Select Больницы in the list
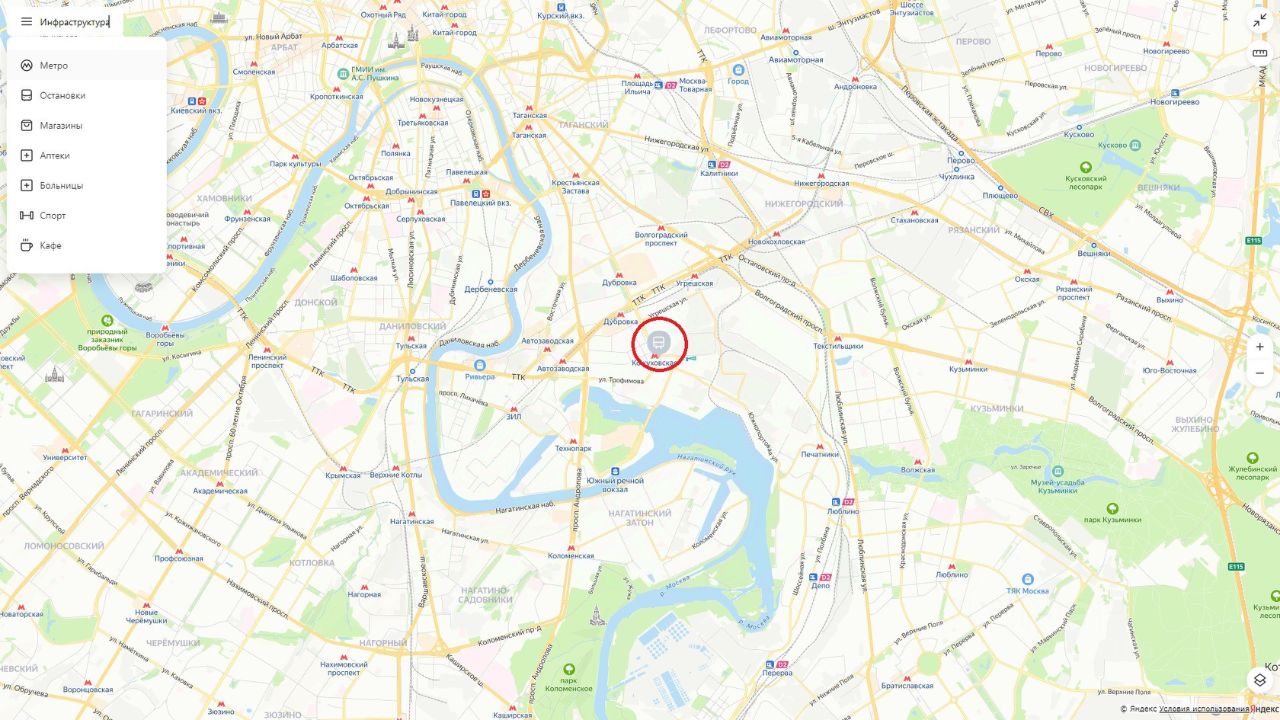 coord(87,185)
